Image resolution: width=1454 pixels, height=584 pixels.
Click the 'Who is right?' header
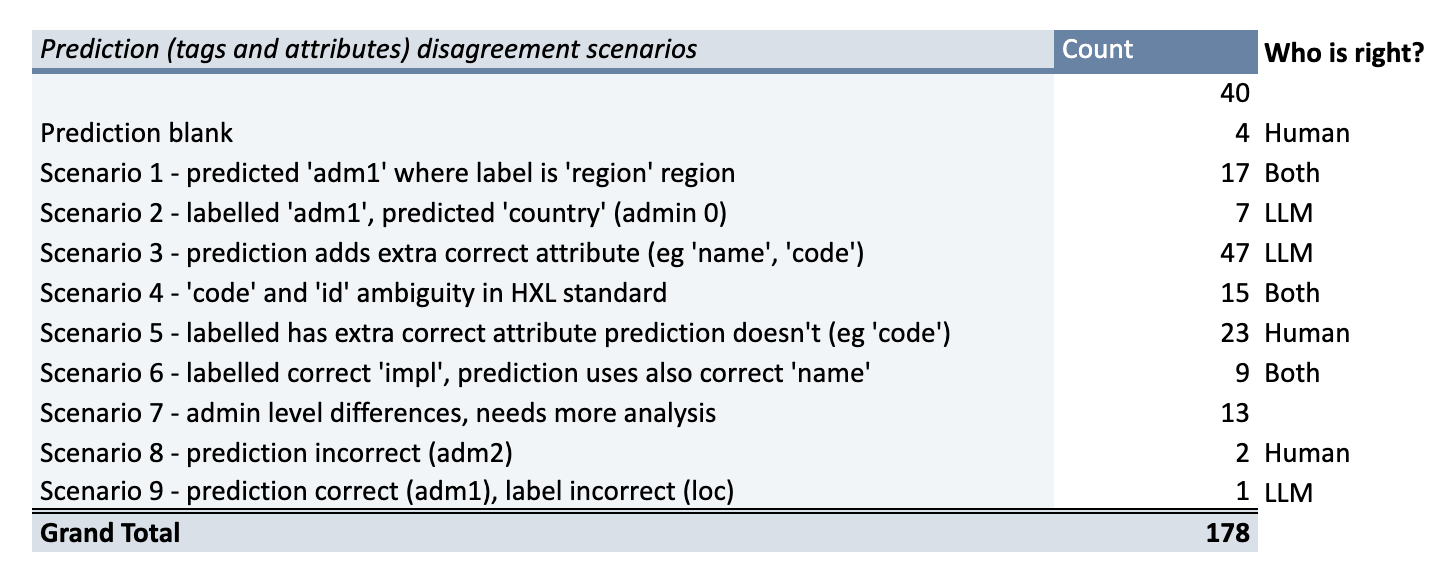[x=1344, y=53]
